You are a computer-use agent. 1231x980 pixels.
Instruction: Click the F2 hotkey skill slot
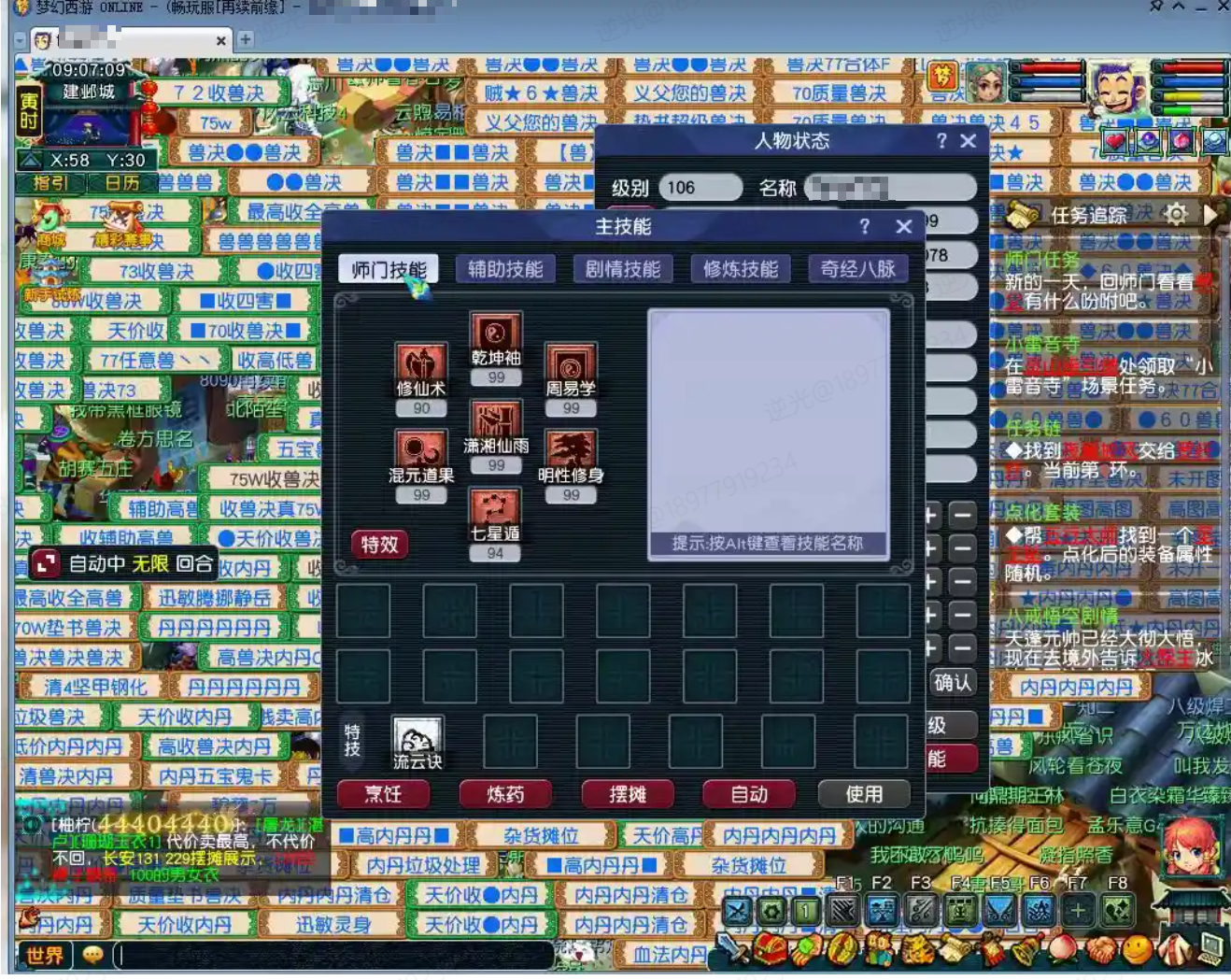[x=883, y=909]
